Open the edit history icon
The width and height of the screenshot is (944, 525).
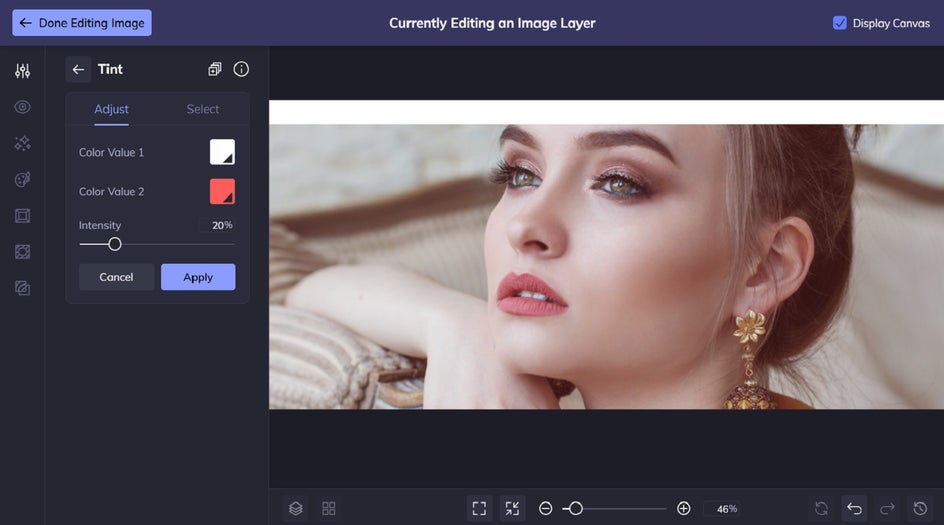click(x=921, y=509)
